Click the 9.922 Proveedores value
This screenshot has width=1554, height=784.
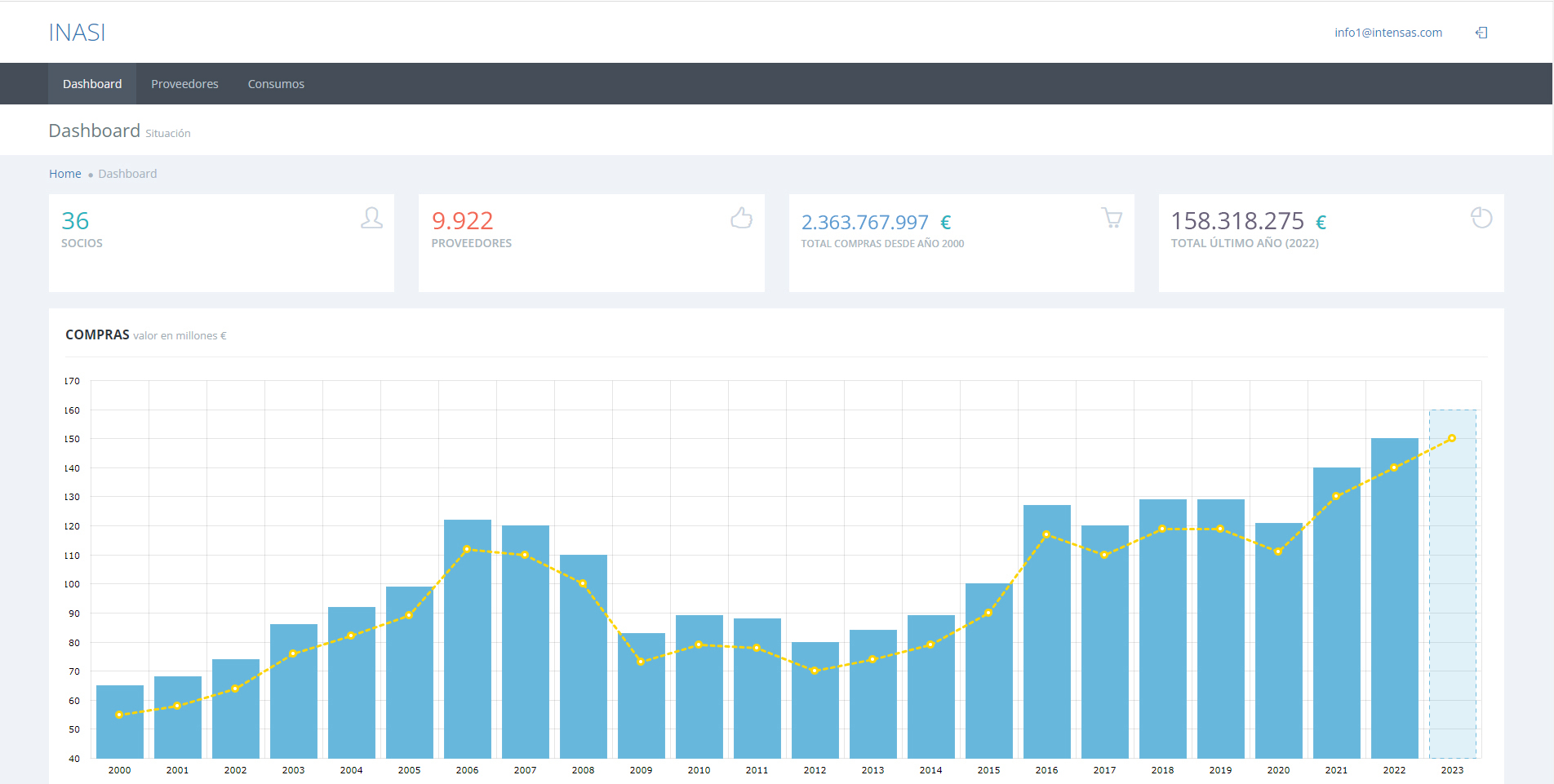[x=463, y=221]
